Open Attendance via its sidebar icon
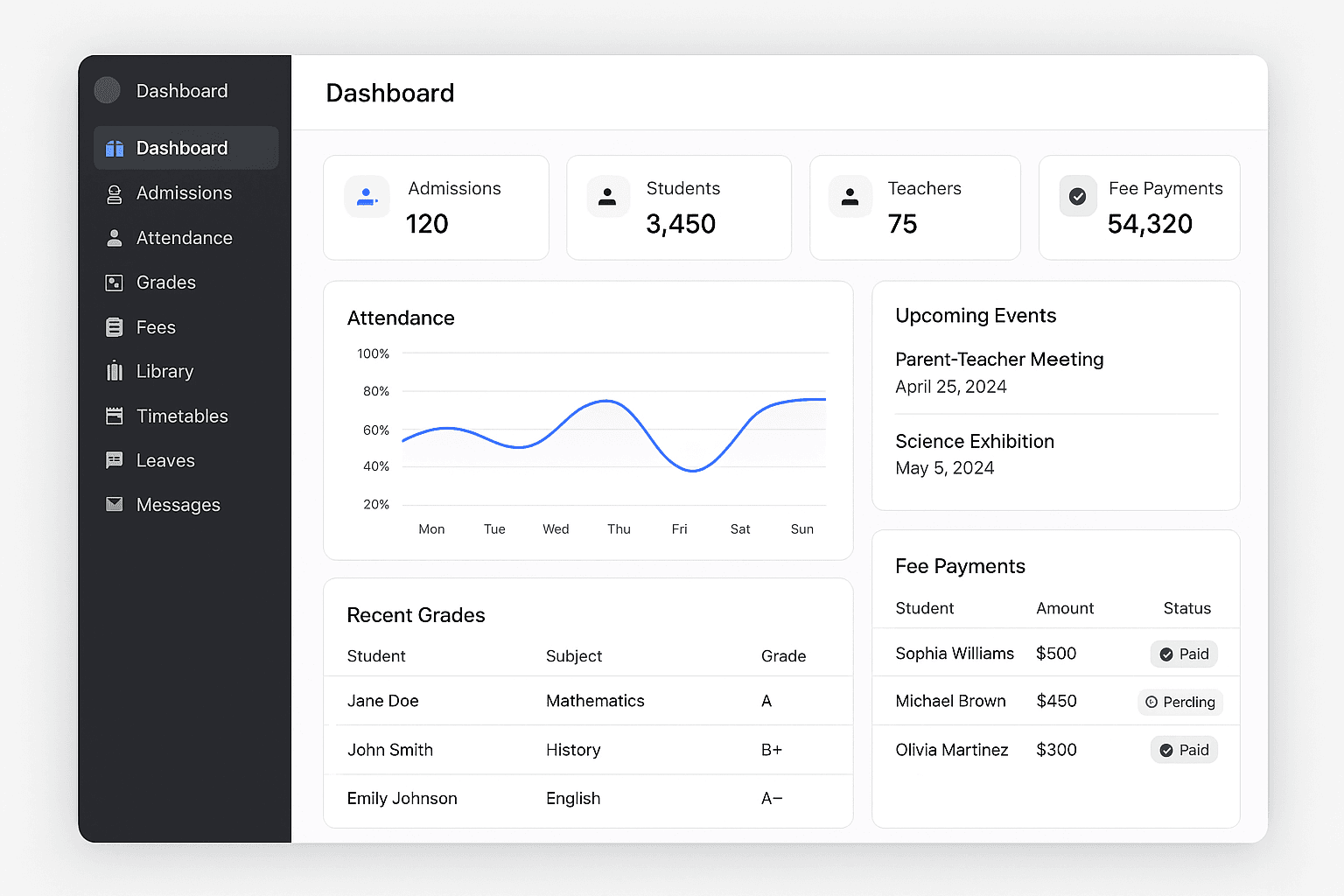This screenshot has width=1344, height=896. point(115,238)
